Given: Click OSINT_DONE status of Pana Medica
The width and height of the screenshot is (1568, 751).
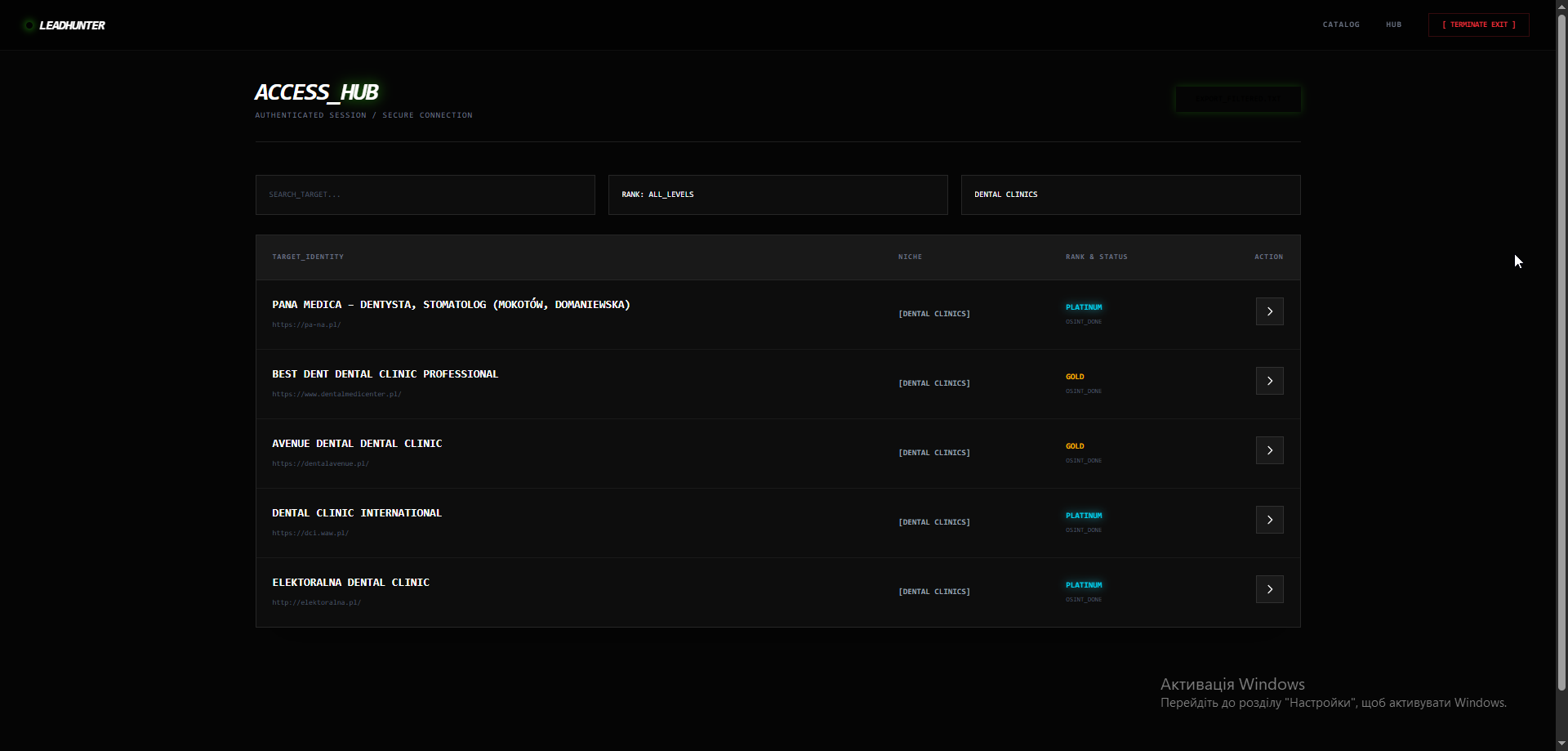Looking at the screenshot, I should [1084, 322].
